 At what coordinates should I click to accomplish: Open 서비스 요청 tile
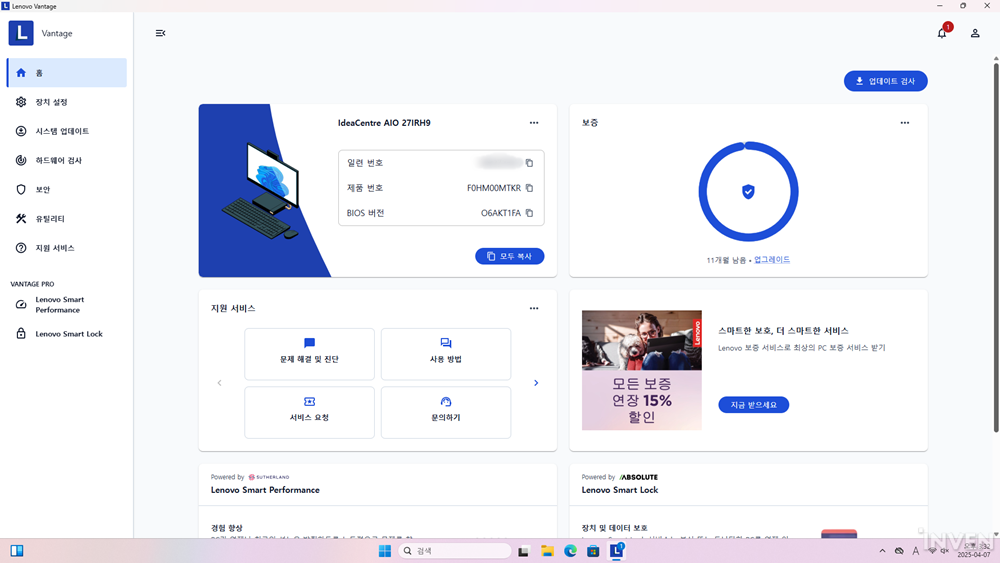(x=309, y=412)
